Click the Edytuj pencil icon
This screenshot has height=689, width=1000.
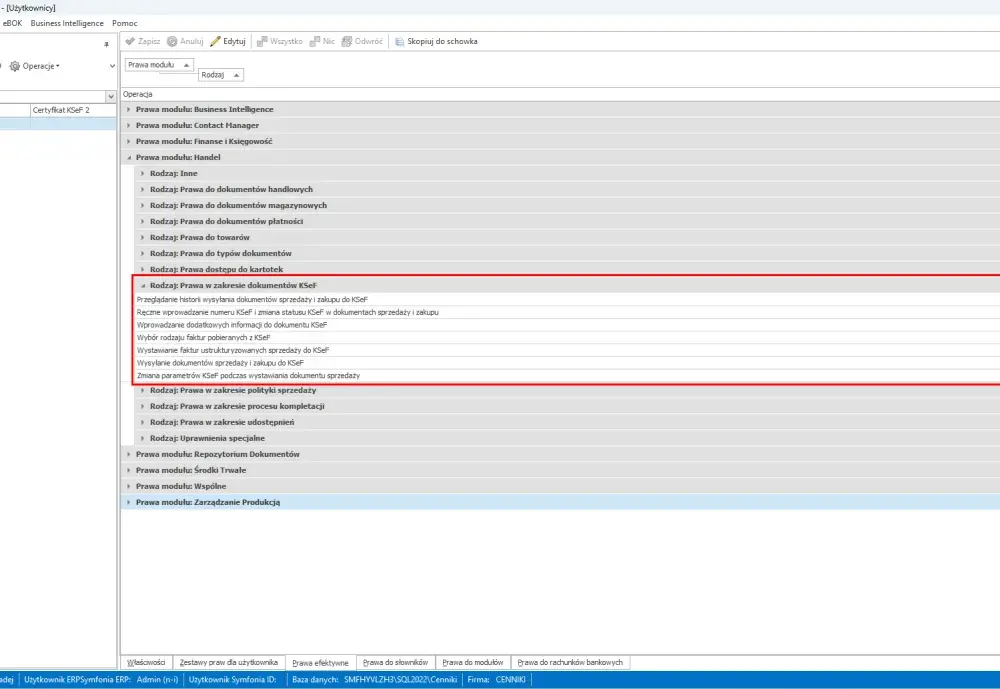215,41
